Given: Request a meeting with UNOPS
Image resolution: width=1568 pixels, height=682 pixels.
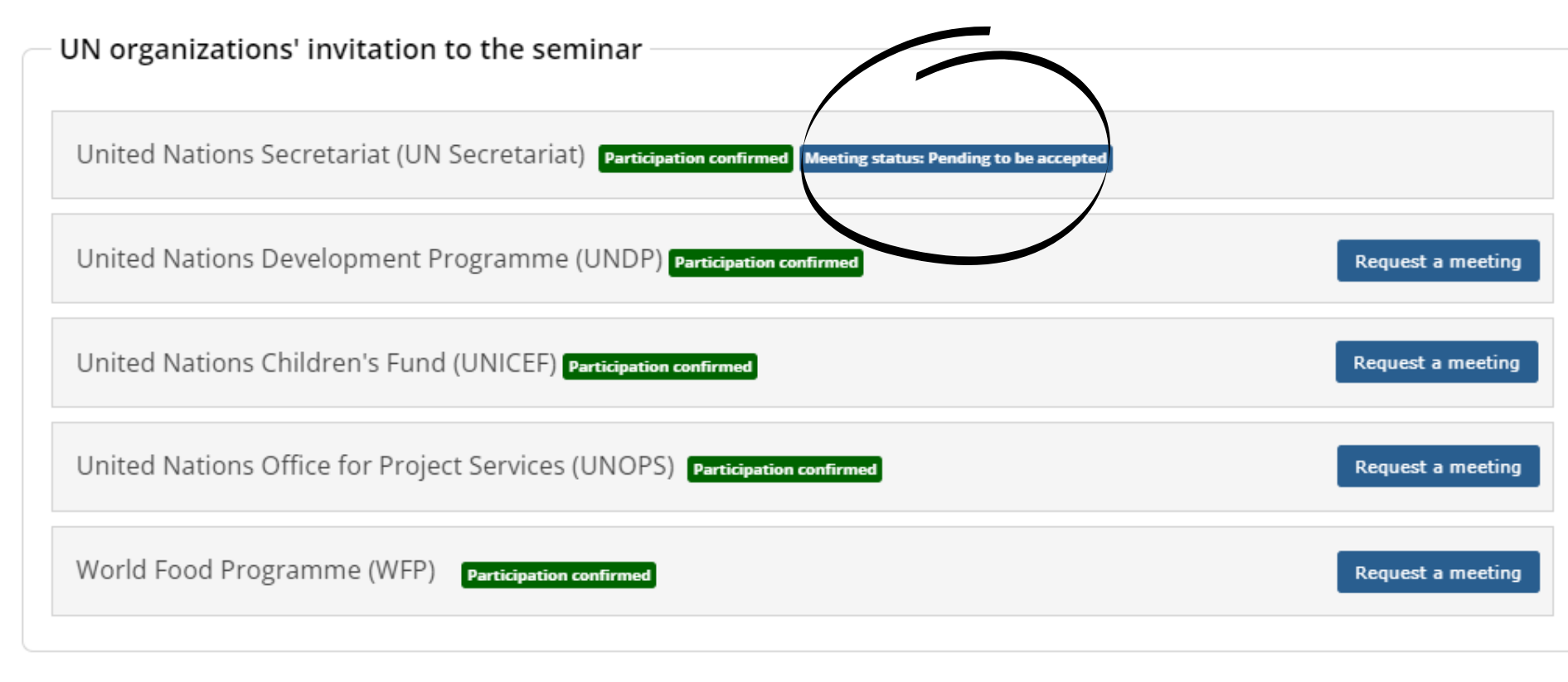Looking at the screenshot, I should (1438, 467).
